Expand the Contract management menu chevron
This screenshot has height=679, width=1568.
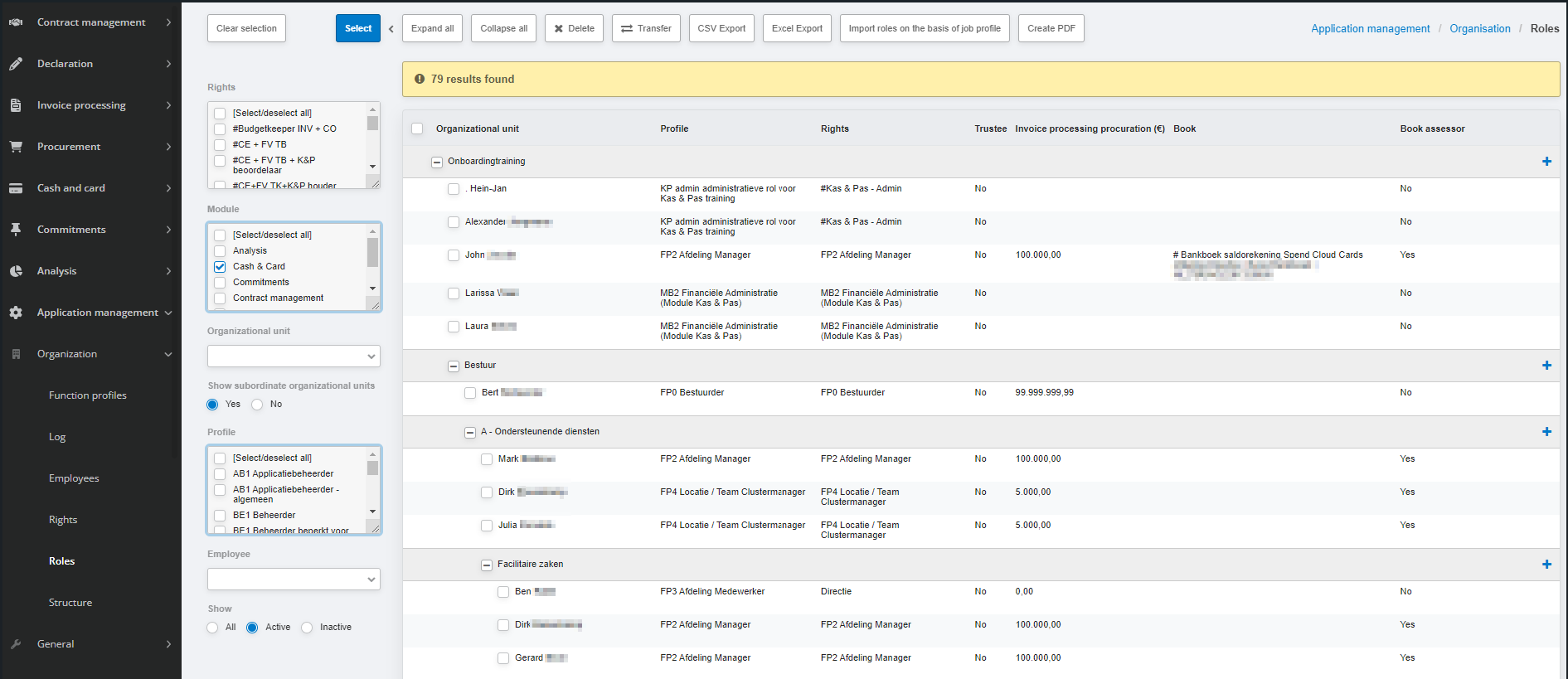[168, 22]
